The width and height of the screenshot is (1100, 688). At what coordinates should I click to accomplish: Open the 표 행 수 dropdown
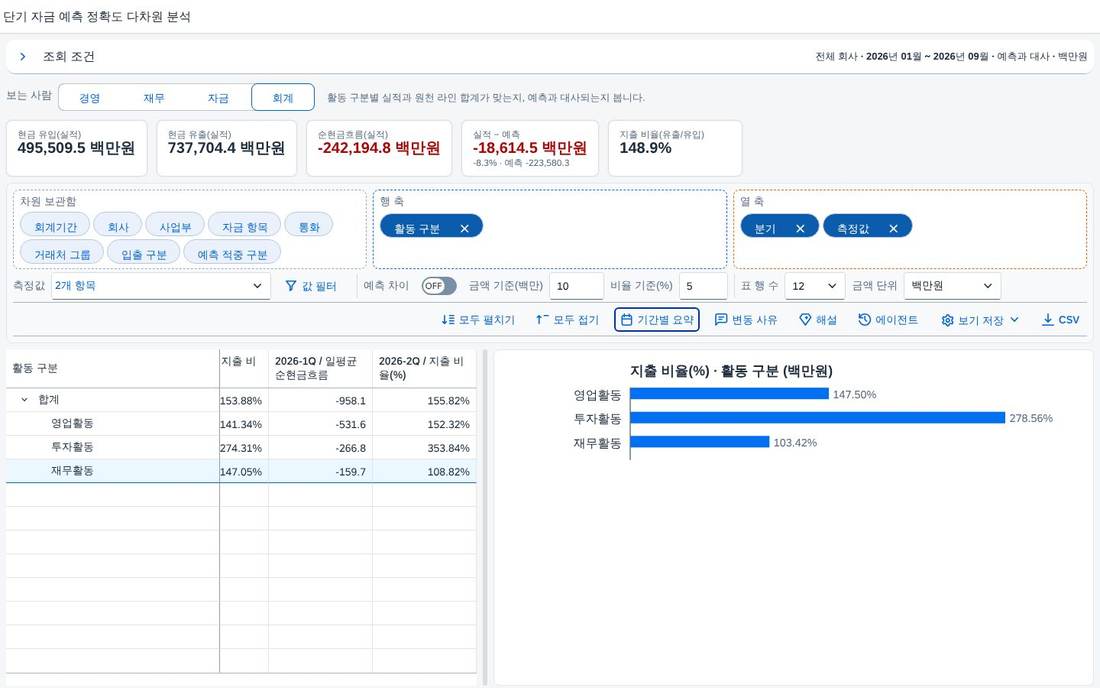point(814,285)
